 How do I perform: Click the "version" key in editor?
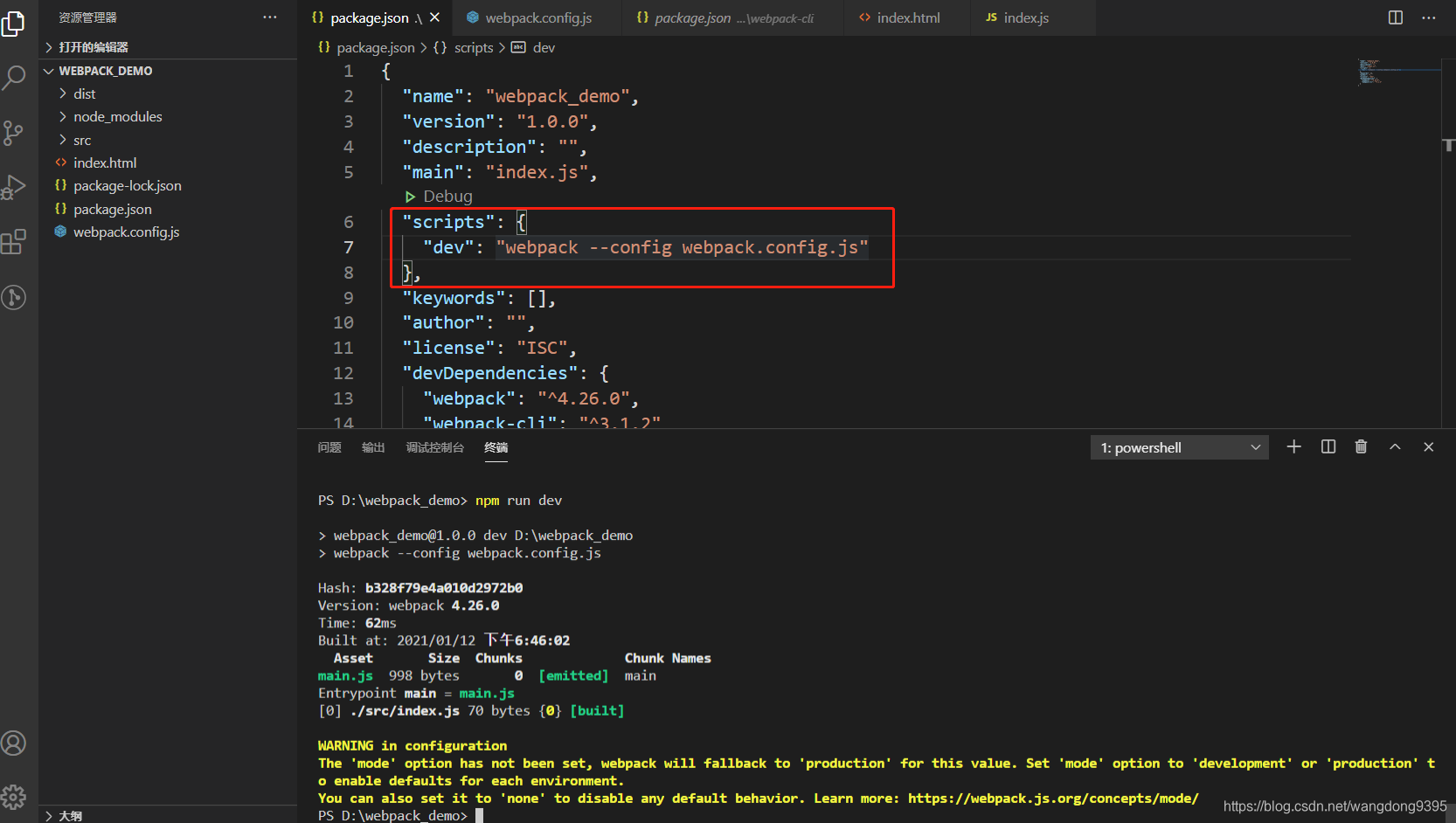coord(448,121)
